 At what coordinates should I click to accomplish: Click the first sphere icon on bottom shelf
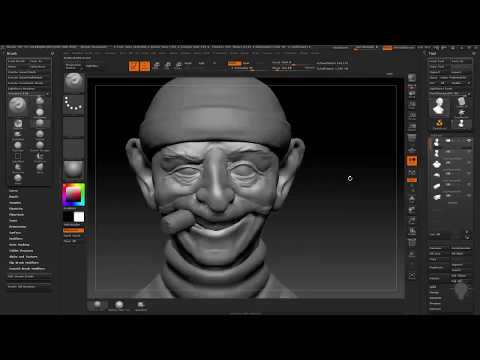[97, 304]
